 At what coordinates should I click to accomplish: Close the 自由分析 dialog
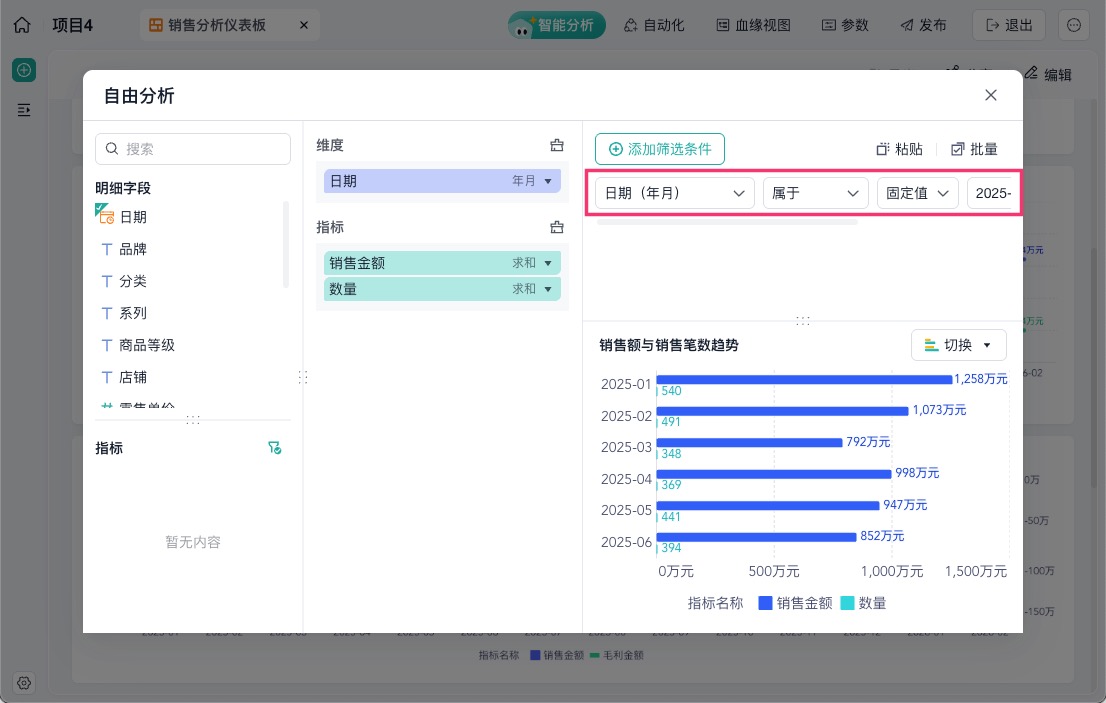click(990, 95)
